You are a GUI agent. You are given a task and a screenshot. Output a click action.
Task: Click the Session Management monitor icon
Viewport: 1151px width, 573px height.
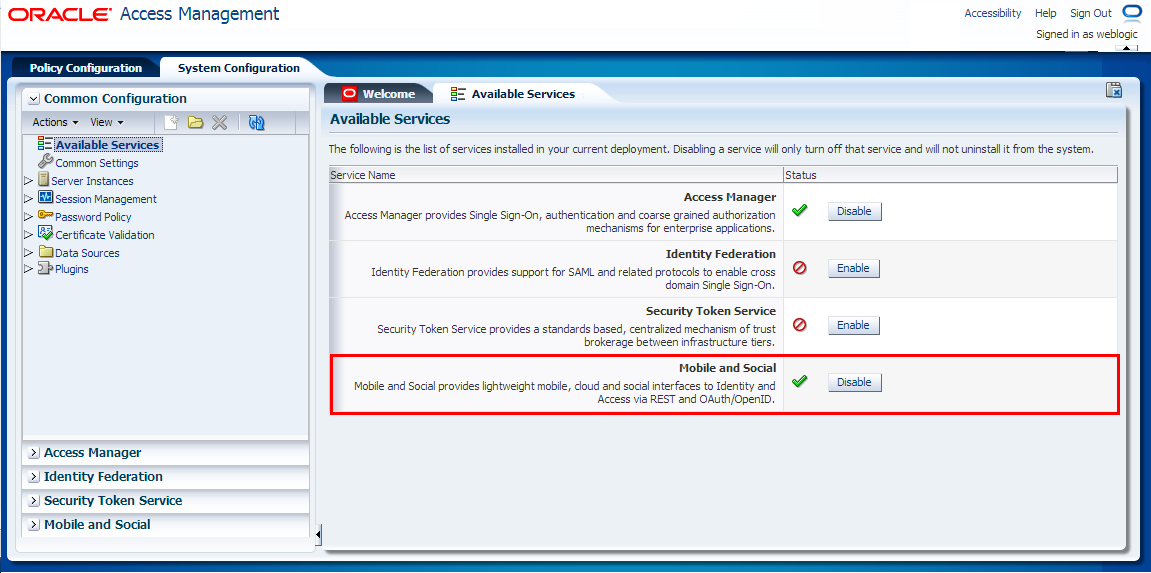pos(46,197)
